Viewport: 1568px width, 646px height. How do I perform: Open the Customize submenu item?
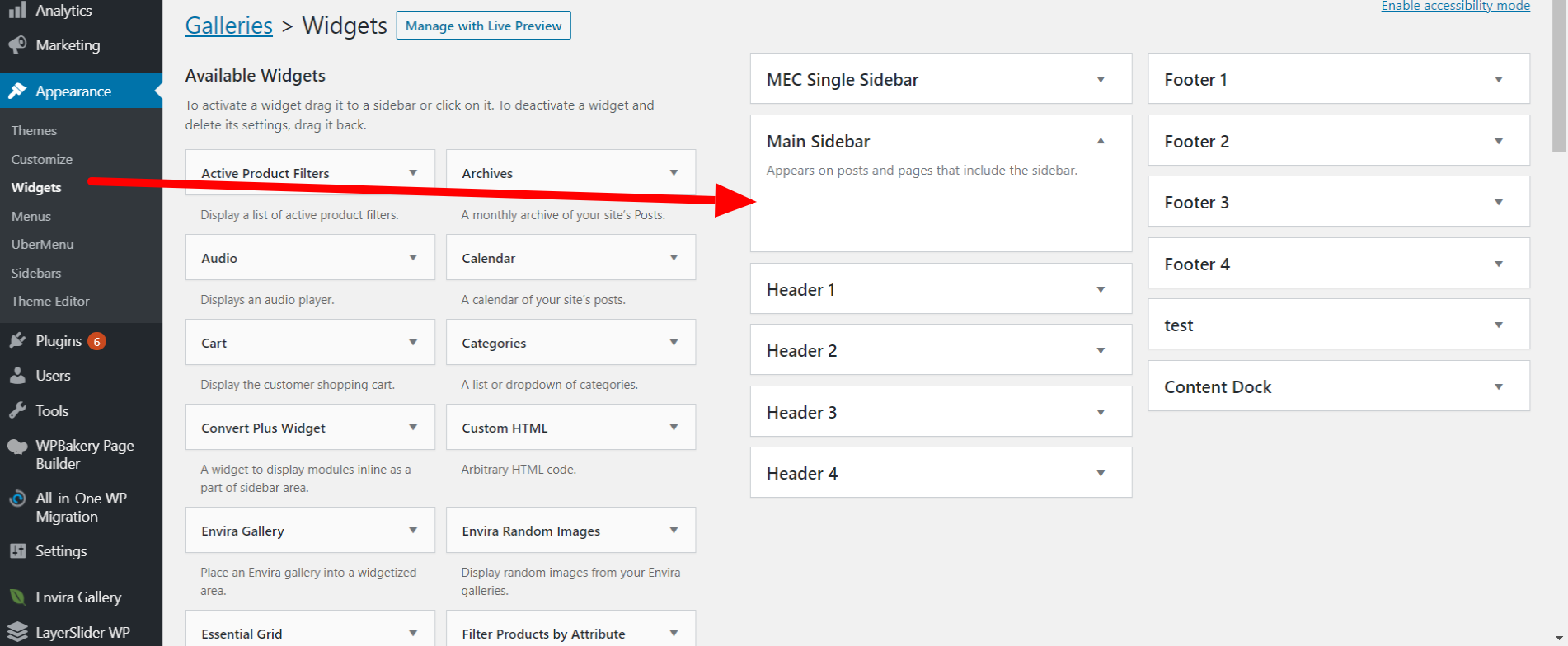[x=42, y=159]
